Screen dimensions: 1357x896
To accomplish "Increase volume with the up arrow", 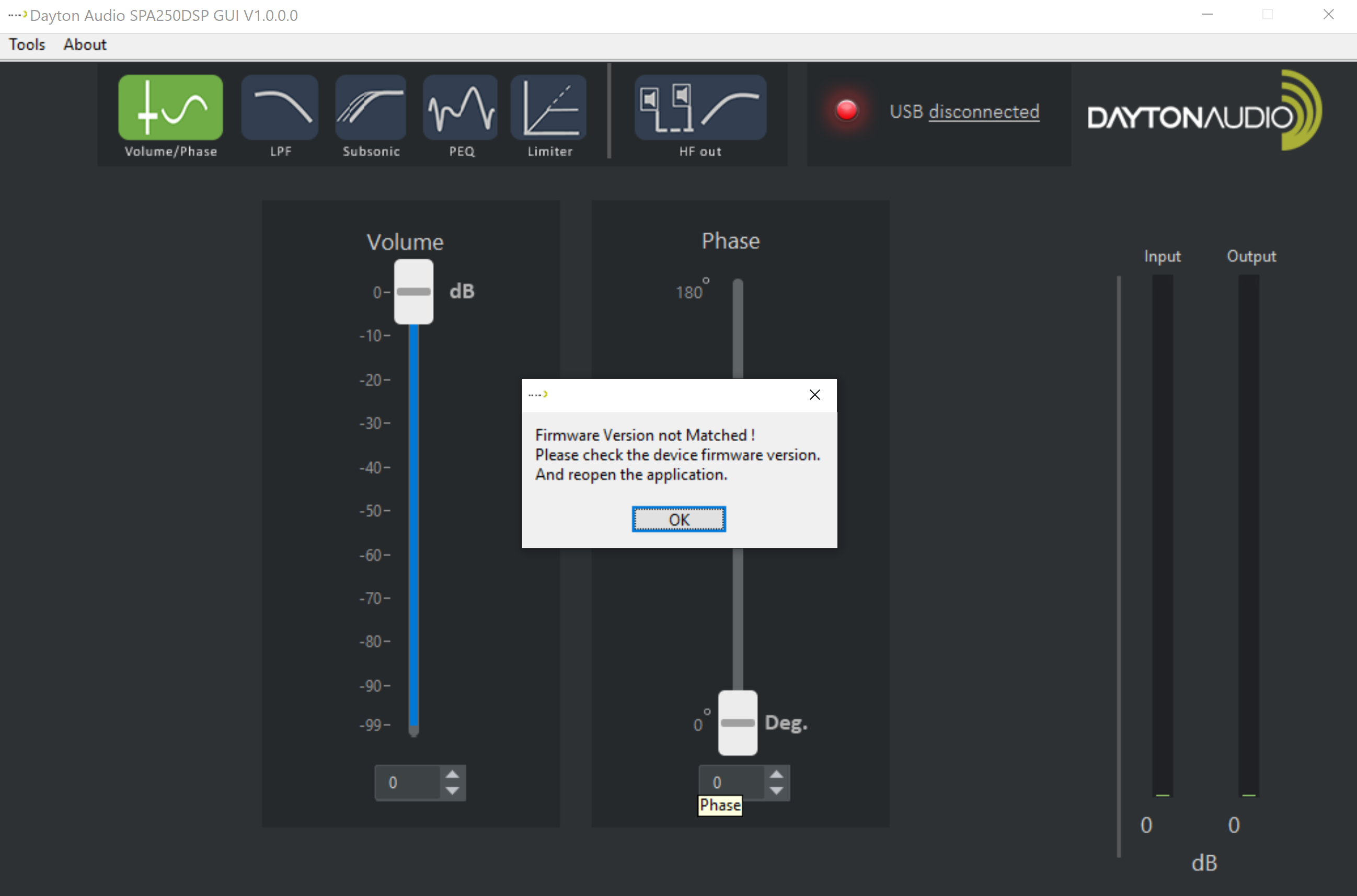I will click(453, 774).
